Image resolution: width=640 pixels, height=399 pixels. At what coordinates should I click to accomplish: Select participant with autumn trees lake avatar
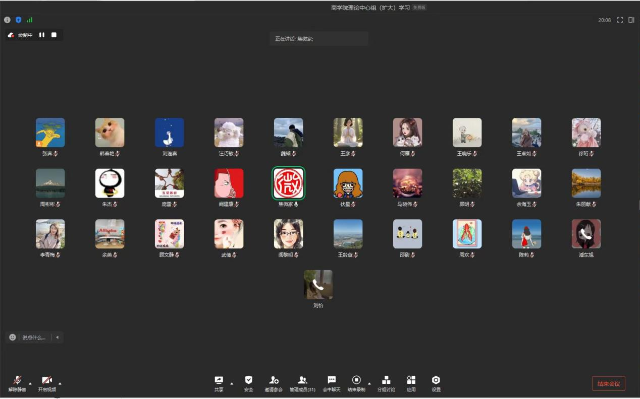coord(586,183)
